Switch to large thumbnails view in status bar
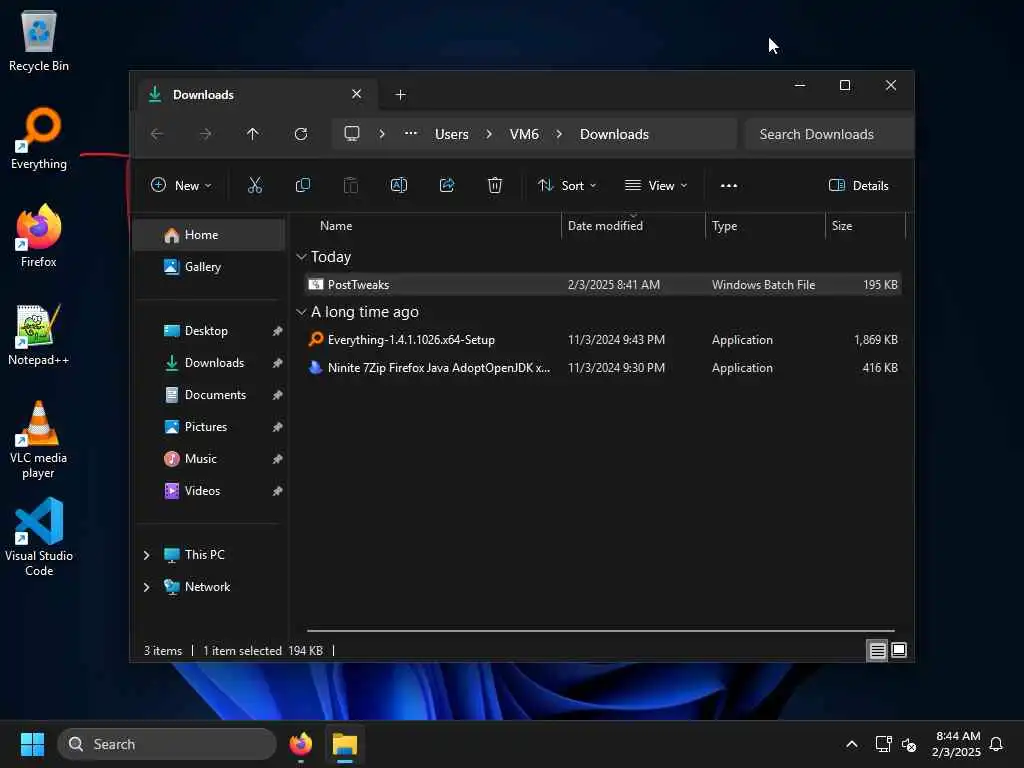1024x768 pixels. pyautogui.click(x=899, y=650)
